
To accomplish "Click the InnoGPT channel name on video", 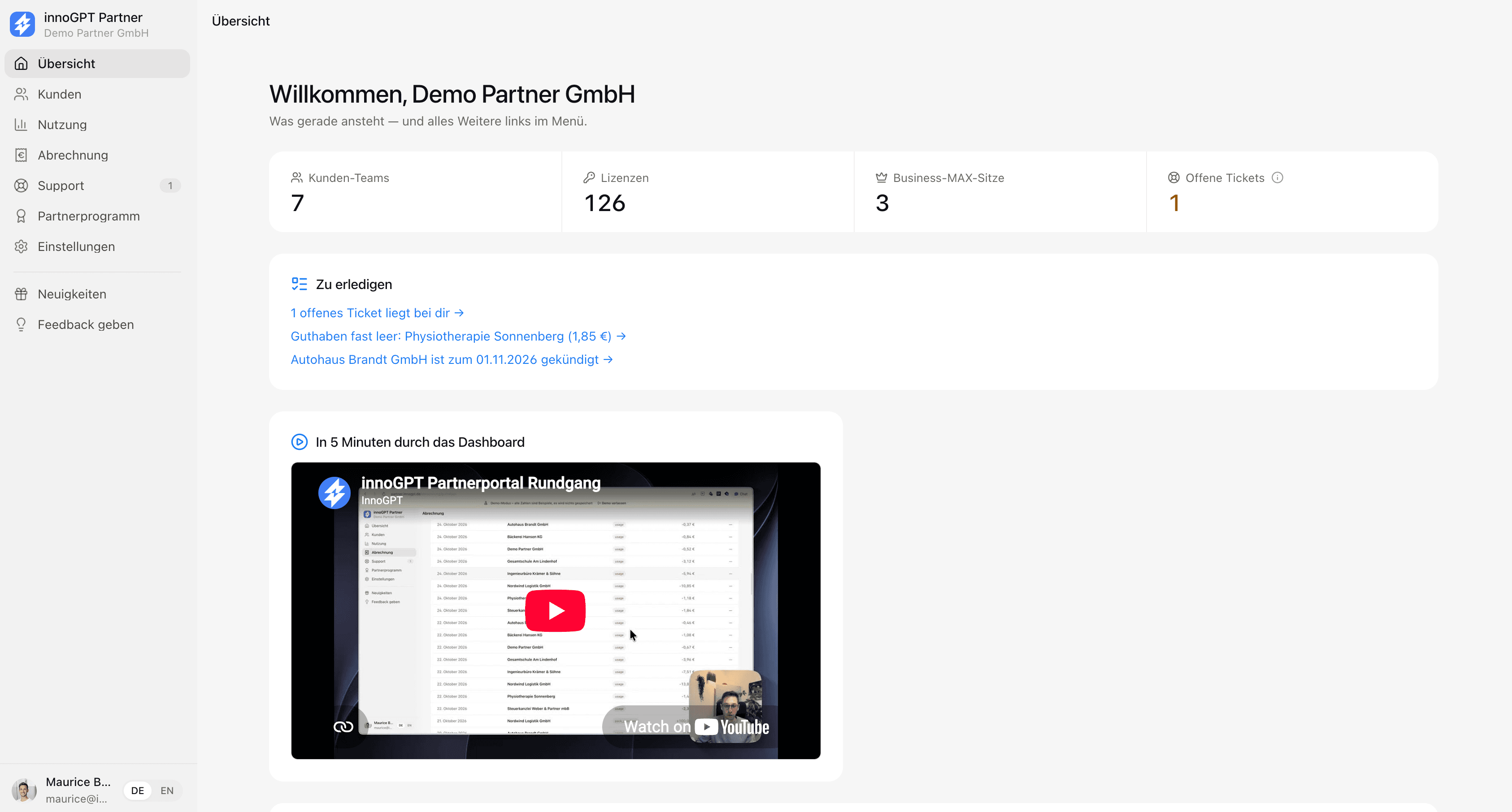I will tap(382, 501).
